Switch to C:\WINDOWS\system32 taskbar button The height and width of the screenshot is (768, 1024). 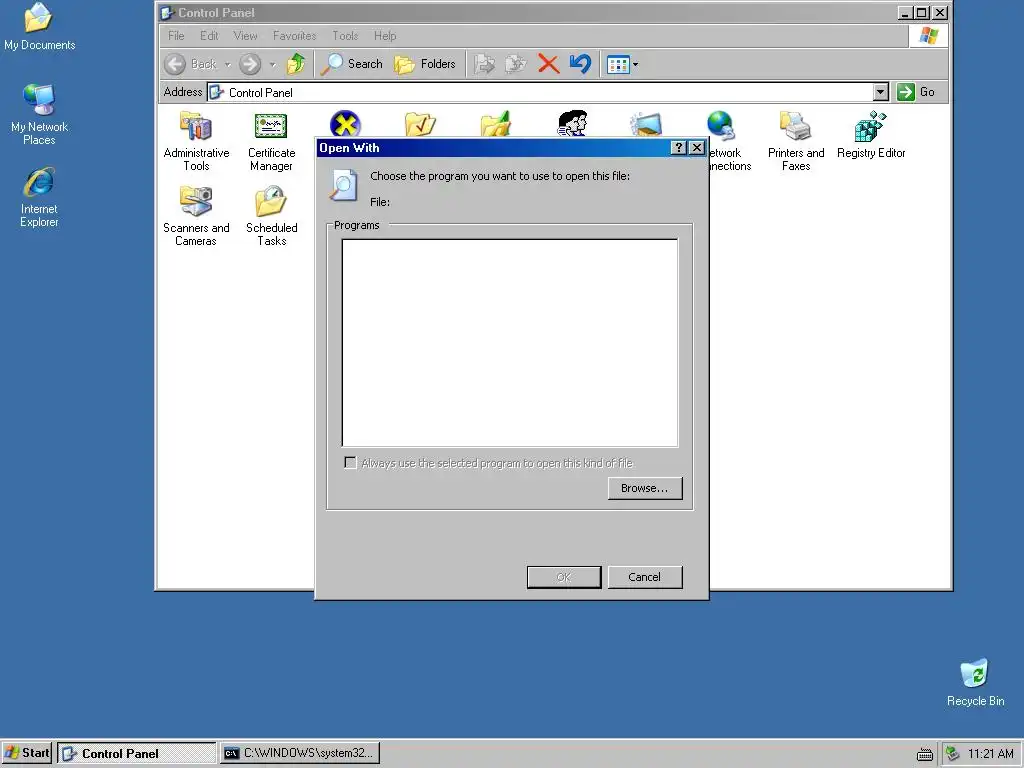click(300, 753)
